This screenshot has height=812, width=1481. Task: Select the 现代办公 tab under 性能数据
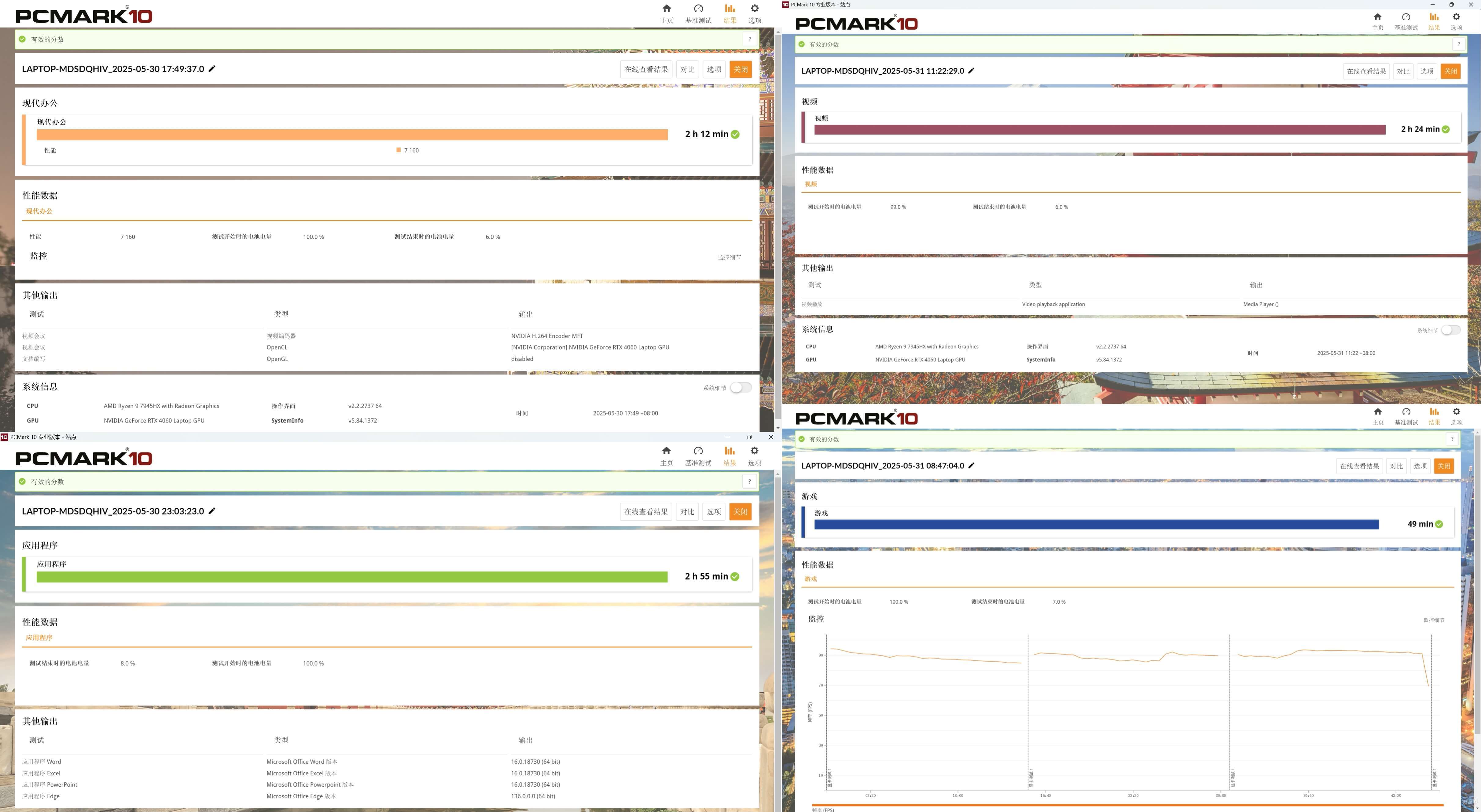coord(39,211)
